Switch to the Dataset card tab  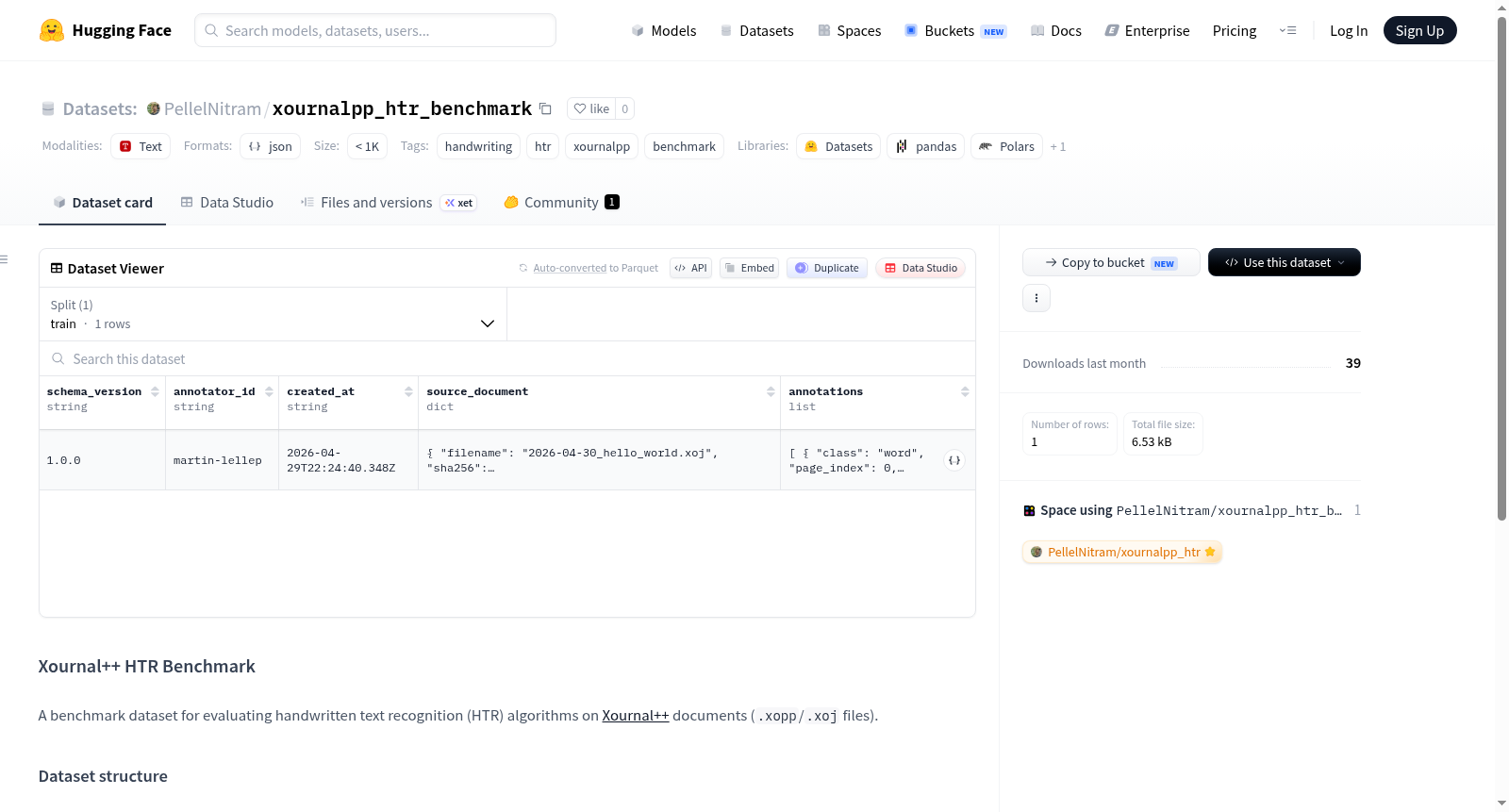point(103,203)
